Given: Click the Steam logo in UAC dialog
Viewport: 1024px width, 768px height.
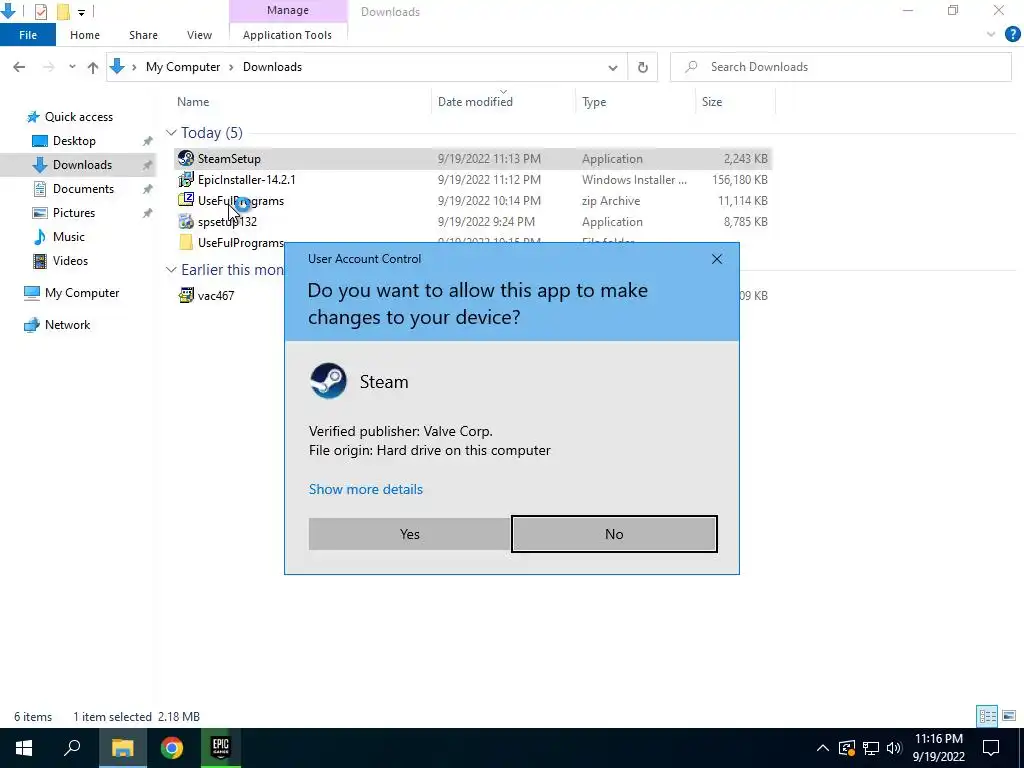Looking at the screenshot, I should tap(328, 381).
